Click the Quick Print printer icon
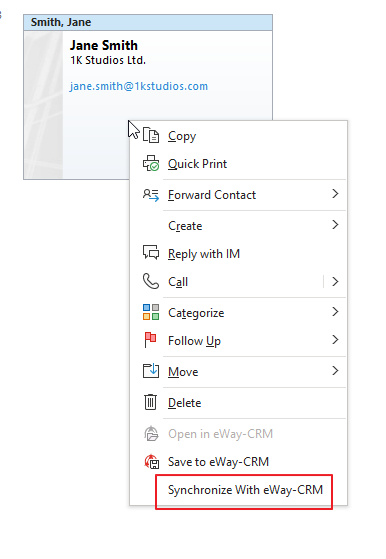The height and width of the screenshot is (559, 386). coord(151,163)
